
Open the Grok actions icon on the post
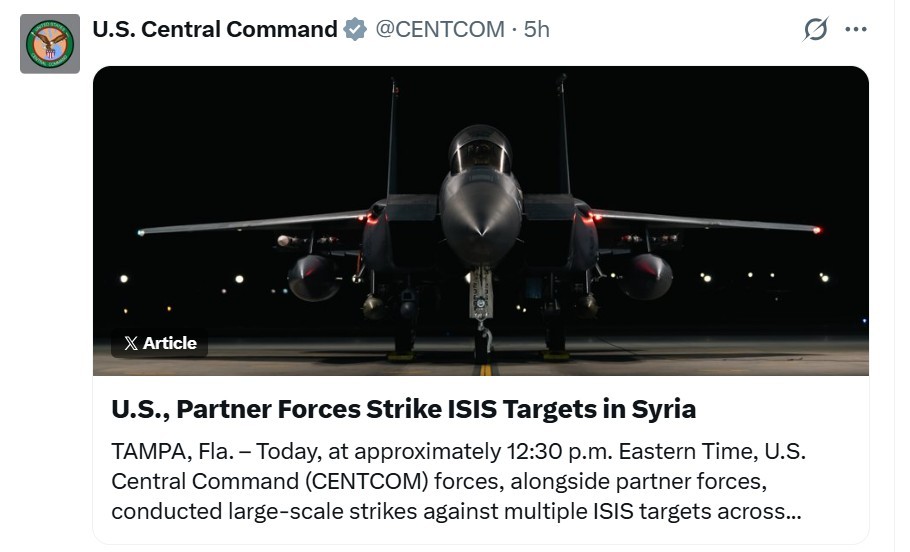(816, 30)
